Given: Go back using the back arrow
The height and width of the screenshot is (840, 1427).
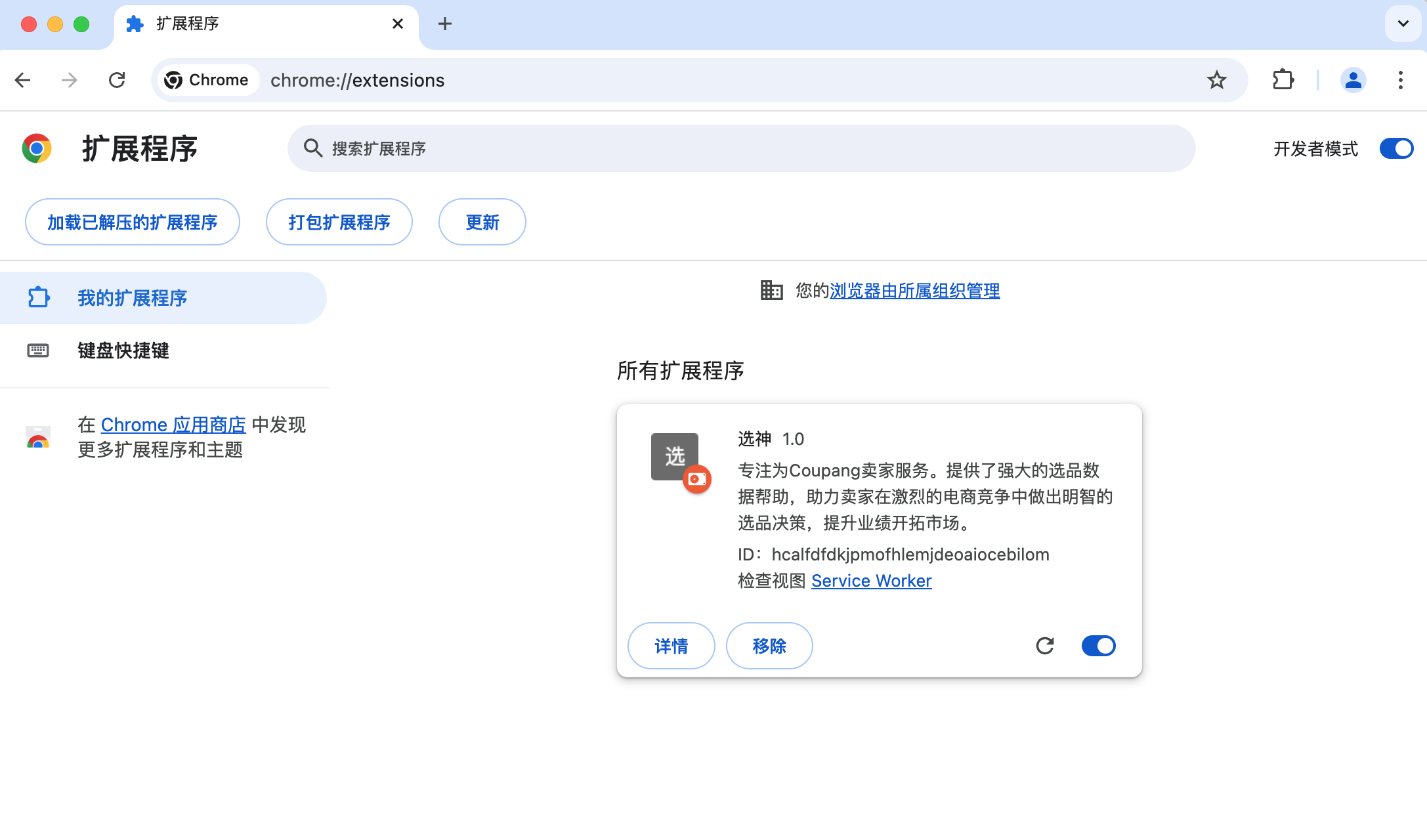Looking at the screenshot, I should pyautogui.click(x=23, y=79).
